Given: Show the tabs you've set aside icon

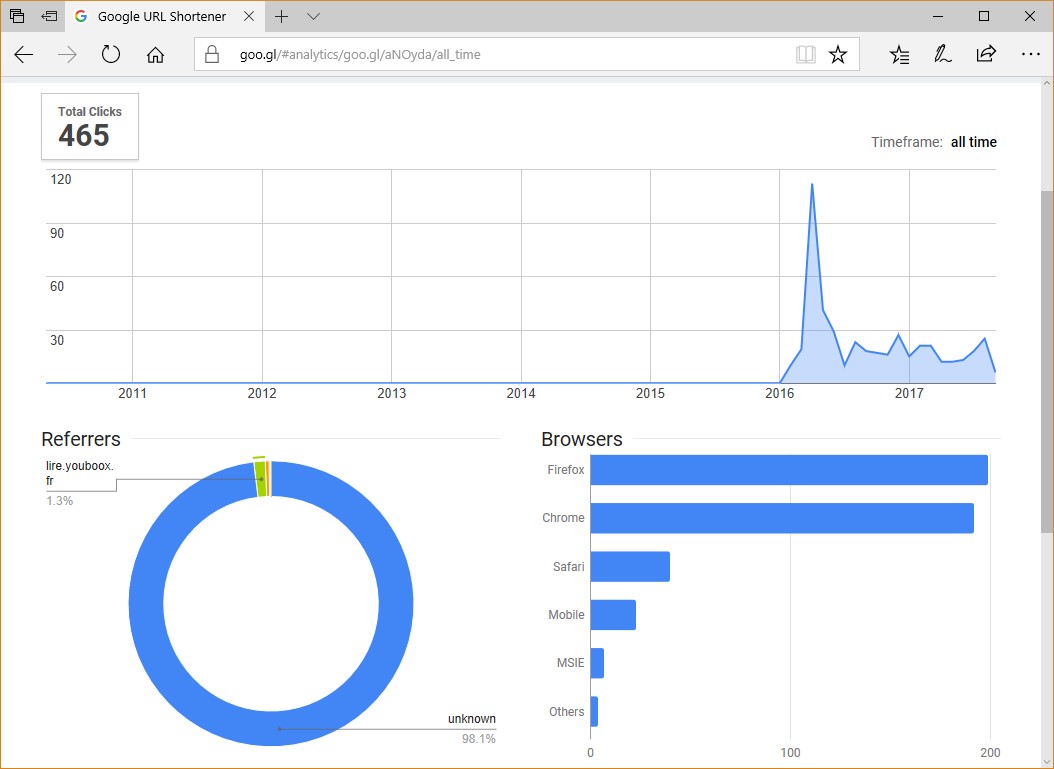Looking at the screenshot, I should pos(17,16).
